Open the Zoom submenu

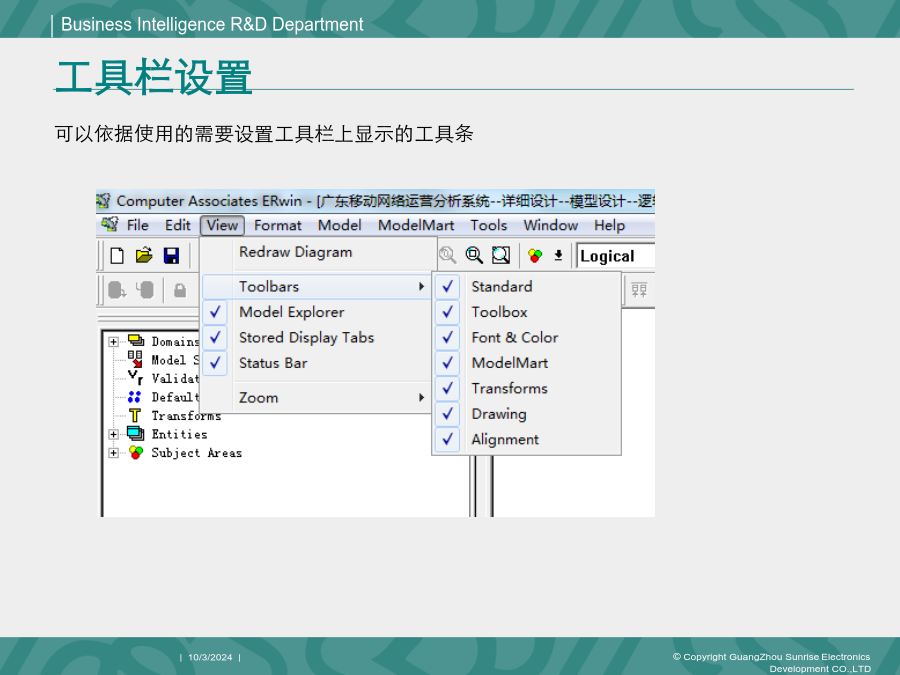(x=316, y=397)
